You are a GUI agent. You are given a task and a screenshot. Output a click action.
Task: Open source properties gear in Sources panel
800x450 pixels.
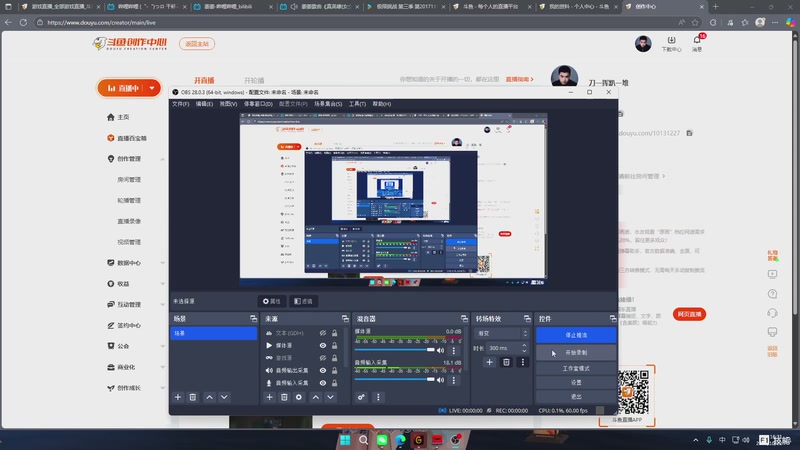[x=299, y=397]
